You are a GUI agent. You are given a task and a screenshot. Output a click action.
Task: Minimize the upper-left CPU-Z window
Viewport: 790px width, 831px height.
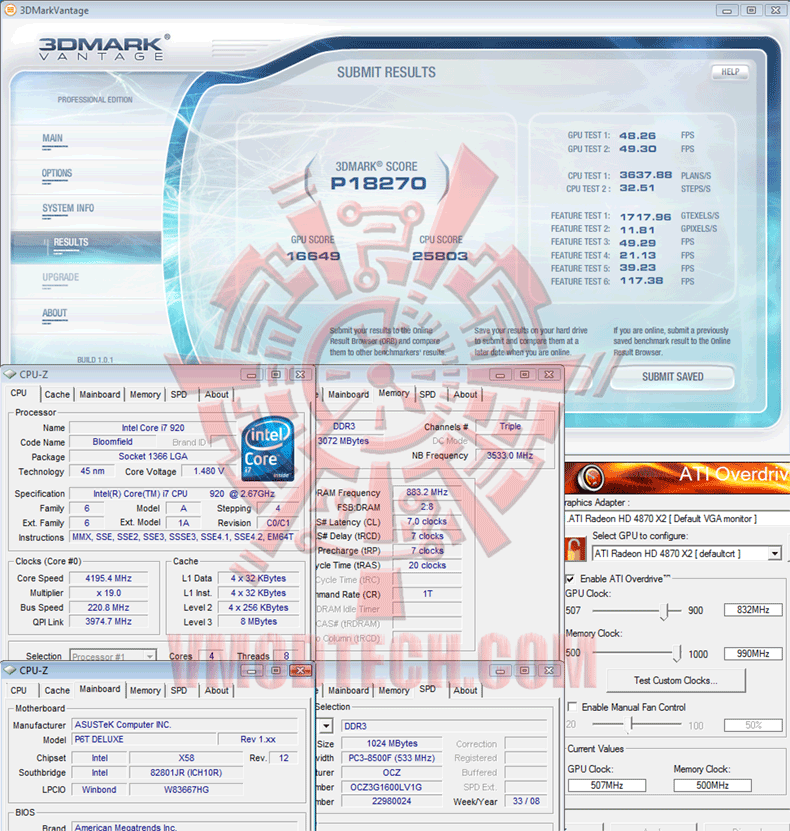click(x=251, y=375)
